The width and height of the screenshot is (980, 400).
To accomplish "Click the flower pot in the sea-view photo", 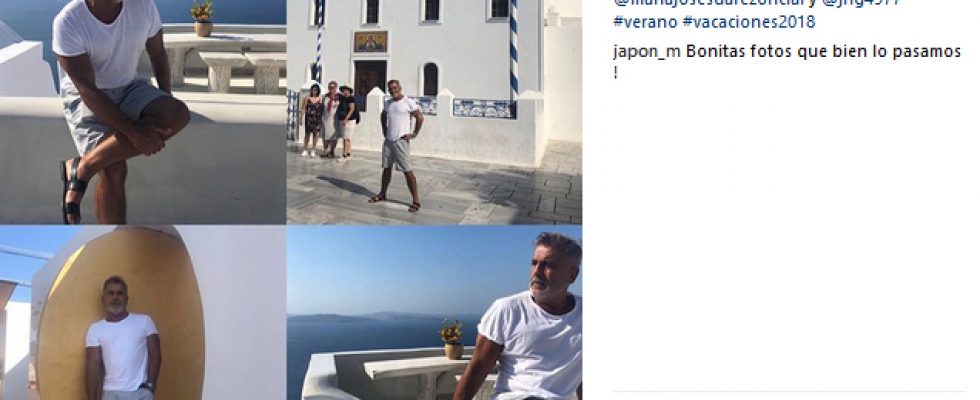I will click(x=452, y=339).
